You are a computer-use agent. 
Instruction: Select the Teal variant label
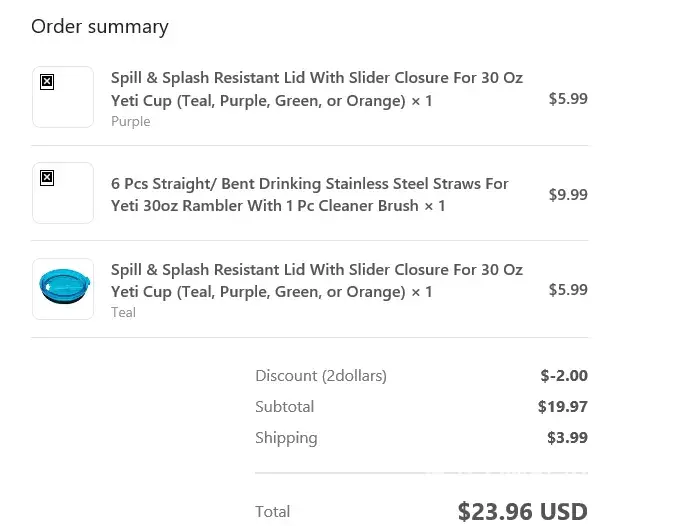[123, 312]
